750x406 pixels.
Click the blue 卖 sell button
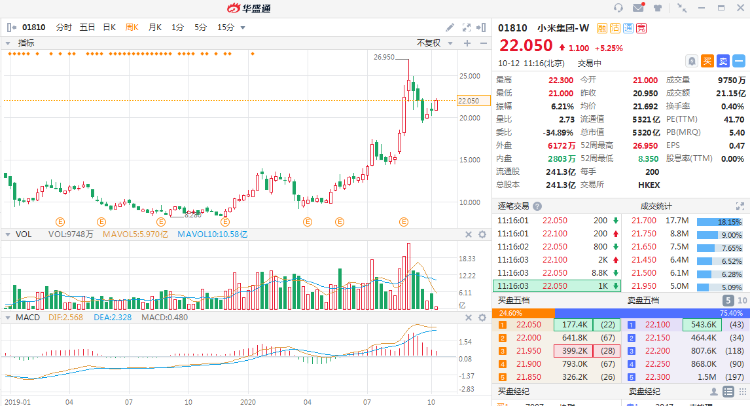(x=723, y=61)
